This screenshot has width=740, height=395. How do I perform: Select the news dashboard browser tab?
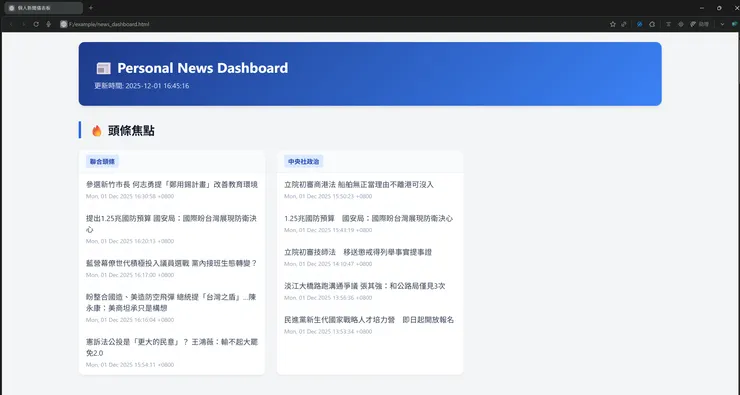[x=43, y=8]
